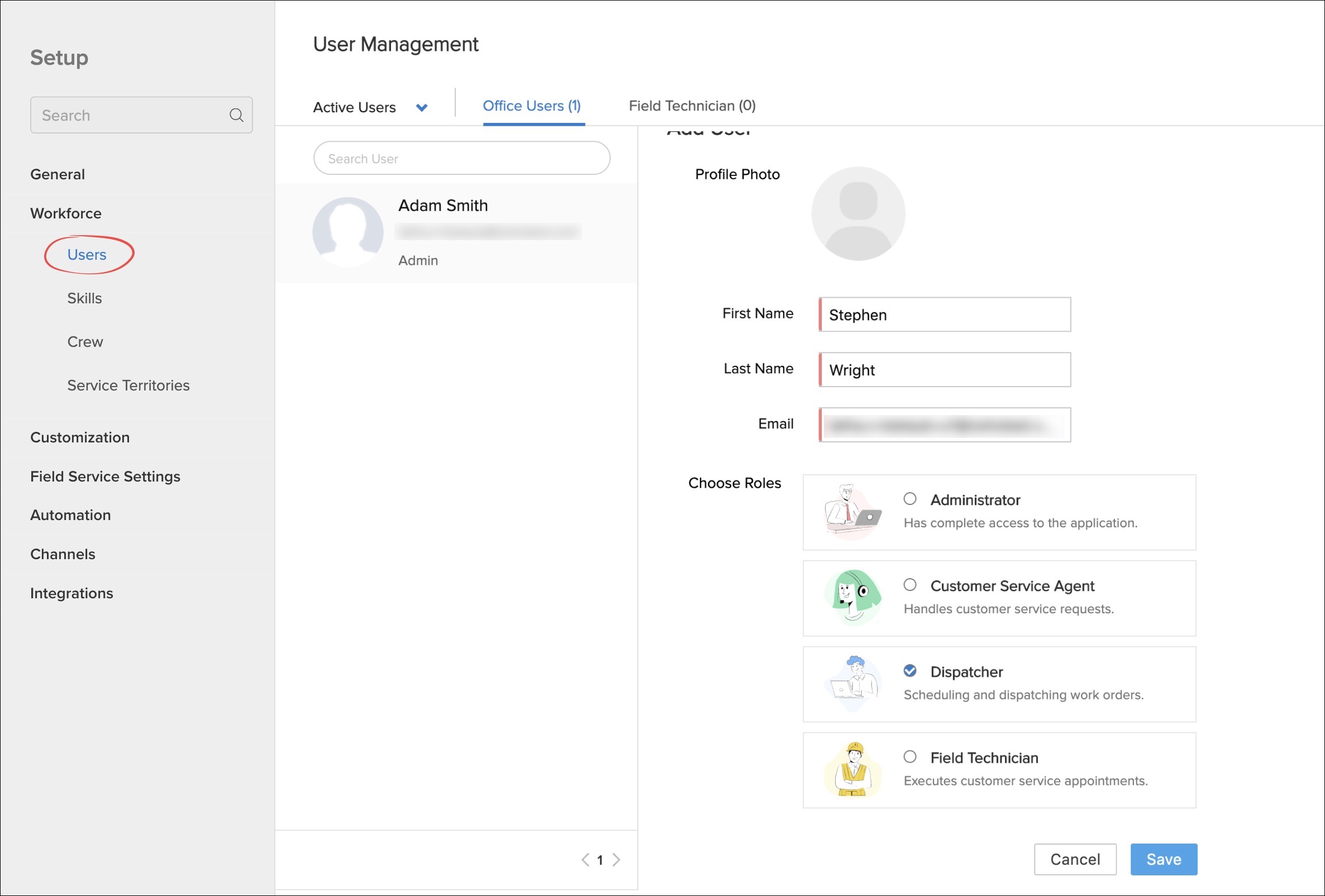Cancel adding the user

[x=1075, y=859]
